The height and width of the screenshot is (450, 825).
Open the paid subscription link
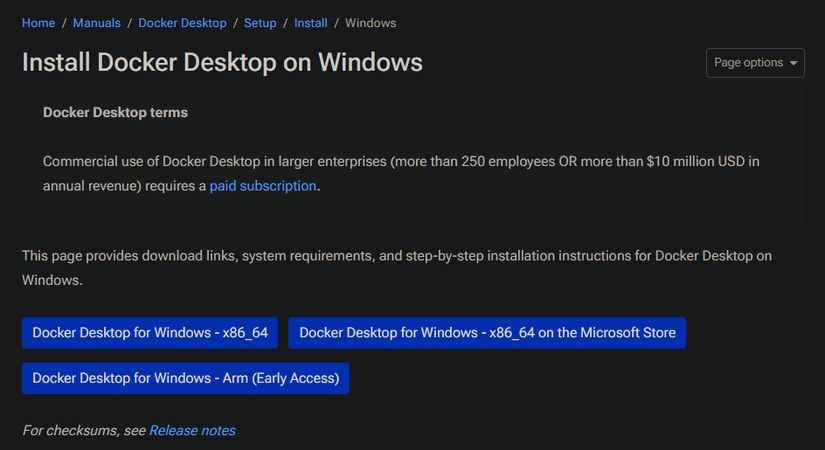coord(263,185)
